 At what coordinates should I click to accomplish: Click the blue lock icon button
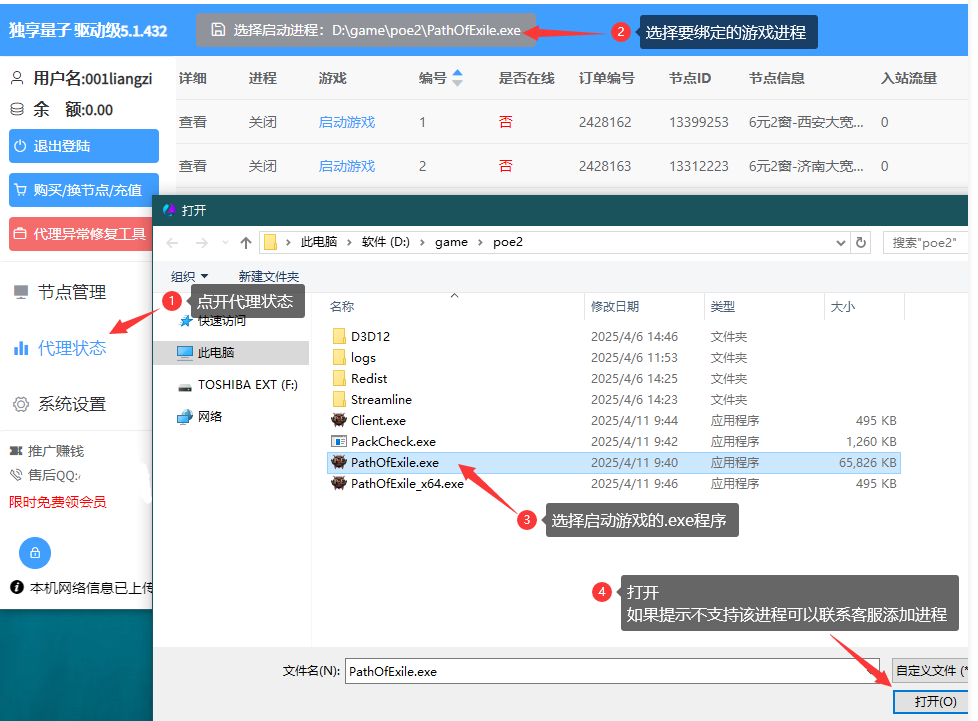click(35, 553)
